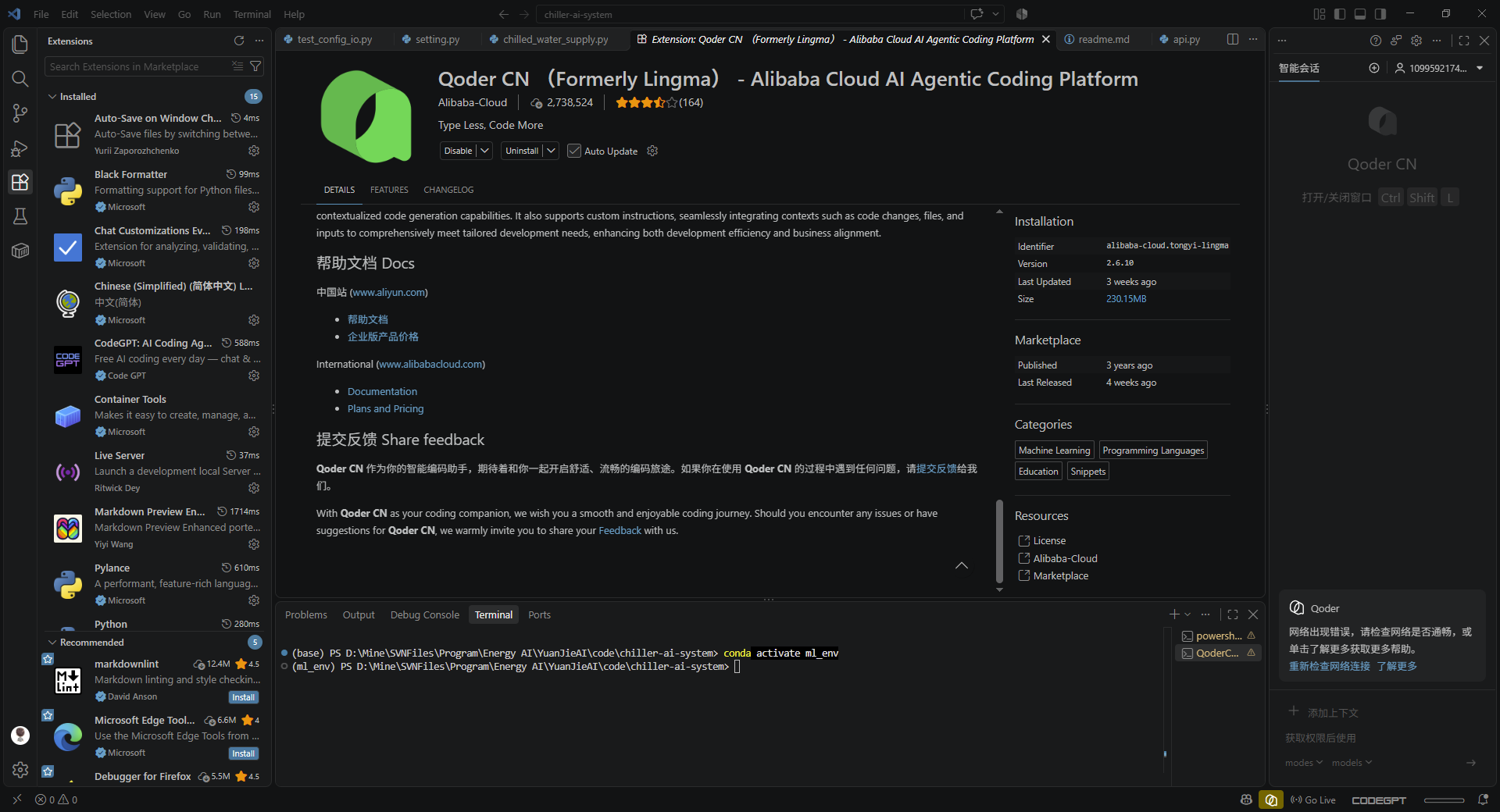Open manage gear for Black Formatter
This screenshot has width=1500, height=812.
pos(254,207)
